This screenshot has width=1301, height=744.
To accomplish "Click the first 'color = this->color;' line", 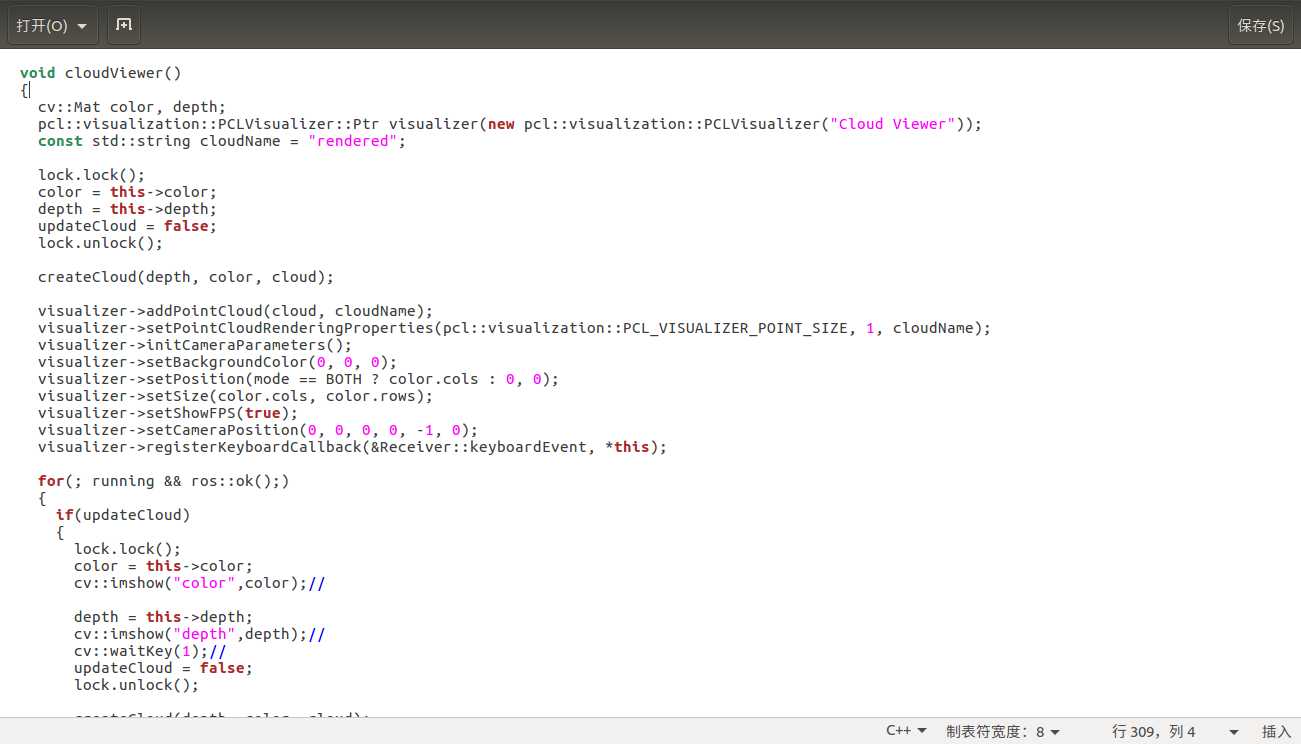I will click(127, 192).
